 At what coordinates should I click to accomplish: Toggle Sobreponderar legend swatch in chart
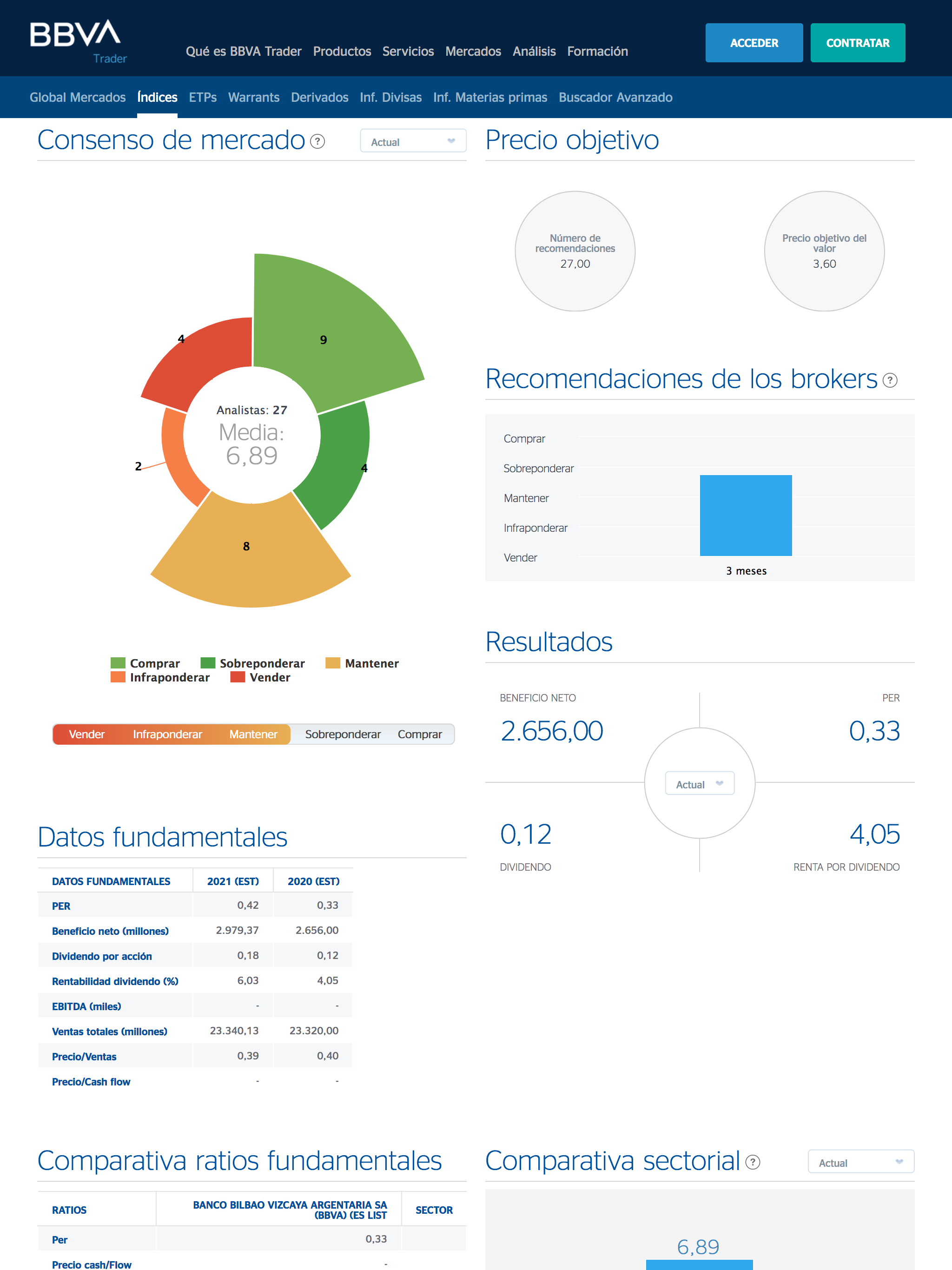tap(208, 663)
